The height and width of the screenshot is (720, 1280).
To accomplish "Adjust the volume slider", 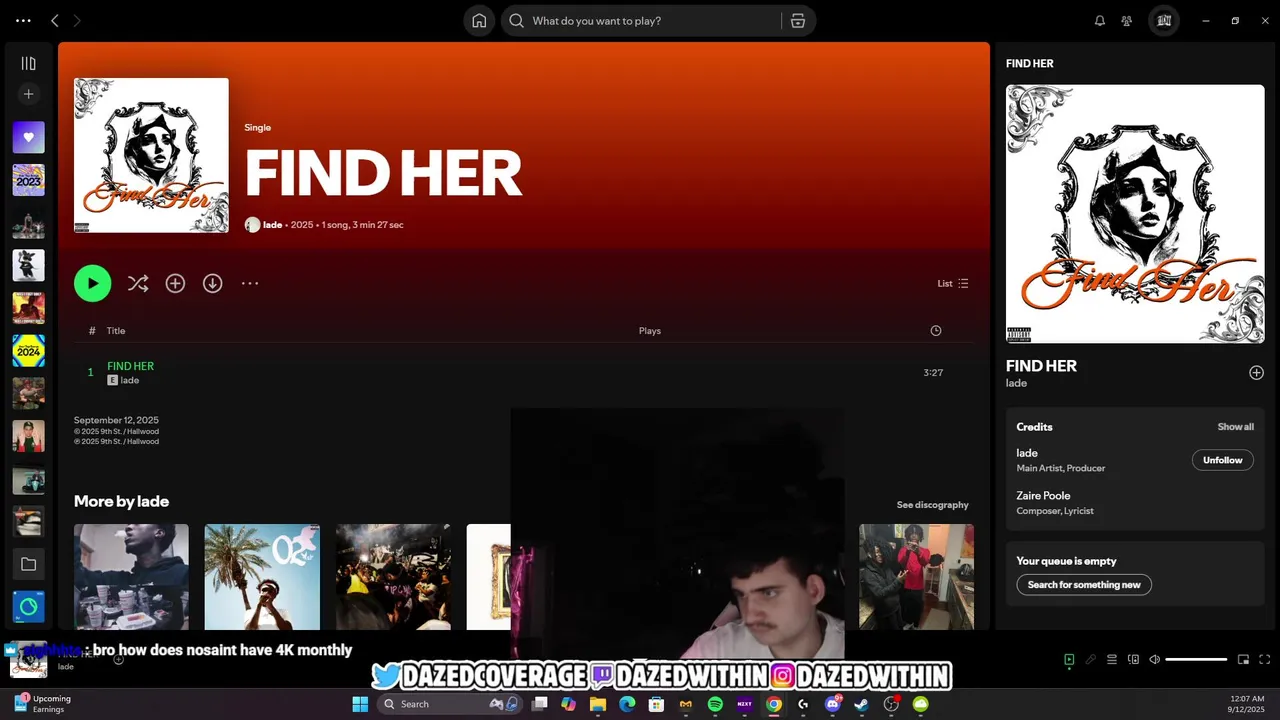I will [x=1196, y=660].
